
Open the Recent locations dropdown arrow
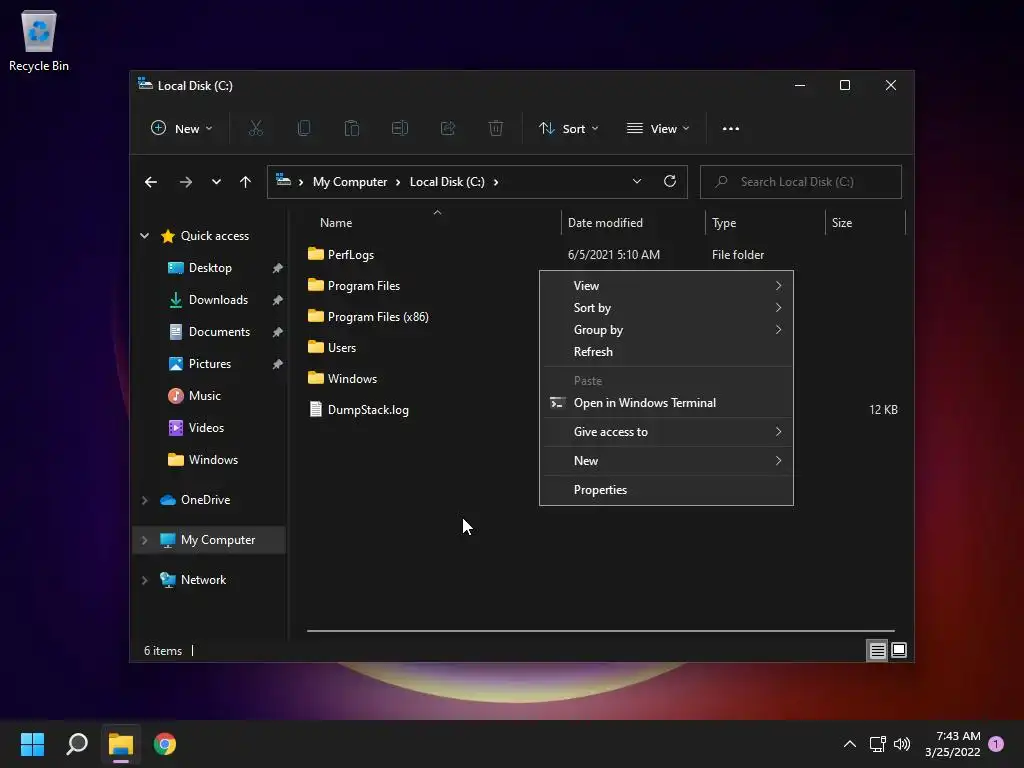tap(216, 182)
